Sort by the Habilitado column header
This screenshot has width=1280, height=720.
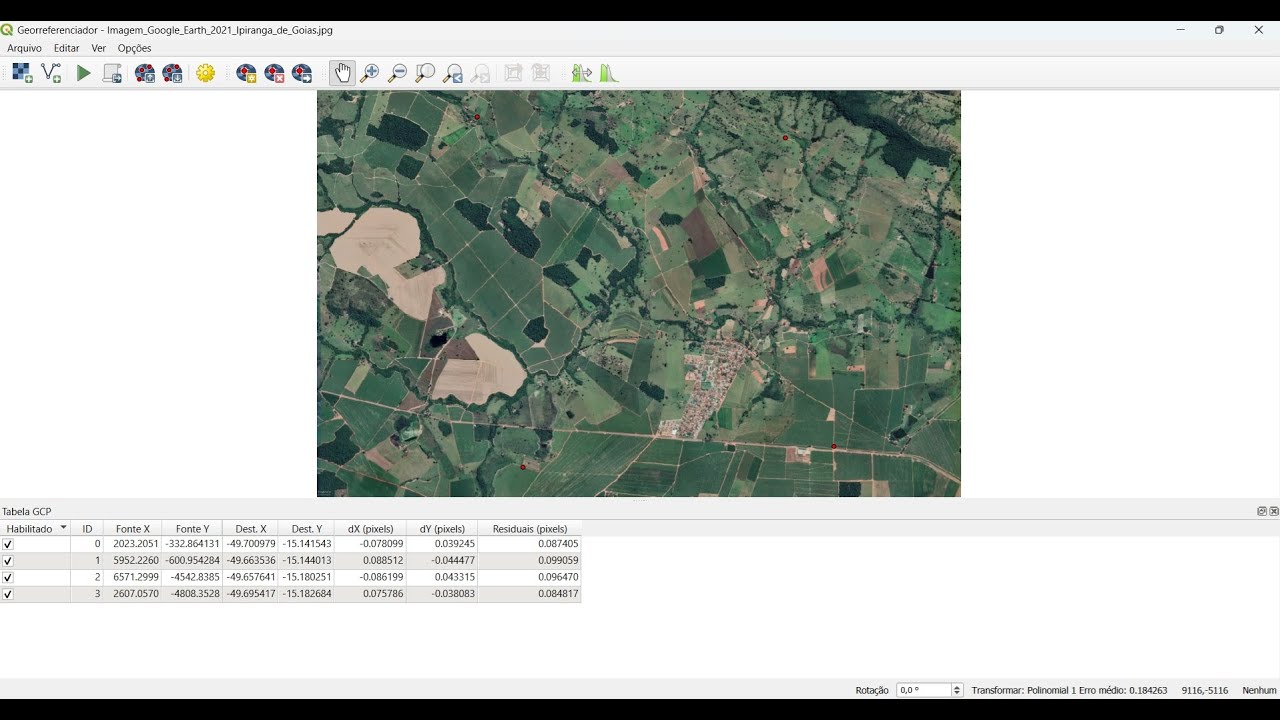coord(35,528)
